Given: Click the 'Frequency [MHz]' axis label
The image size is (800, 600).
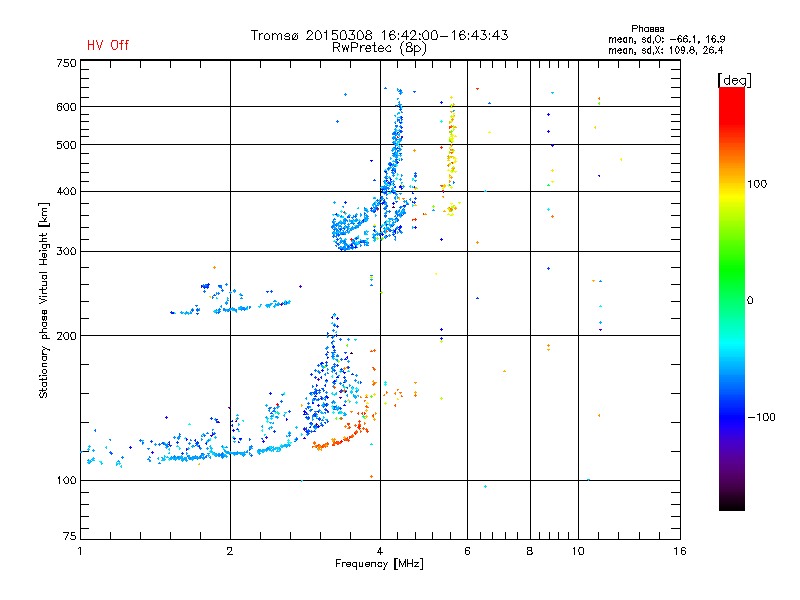Looking at the screenshot, I should pyautogui.click(x=379, y=564).
